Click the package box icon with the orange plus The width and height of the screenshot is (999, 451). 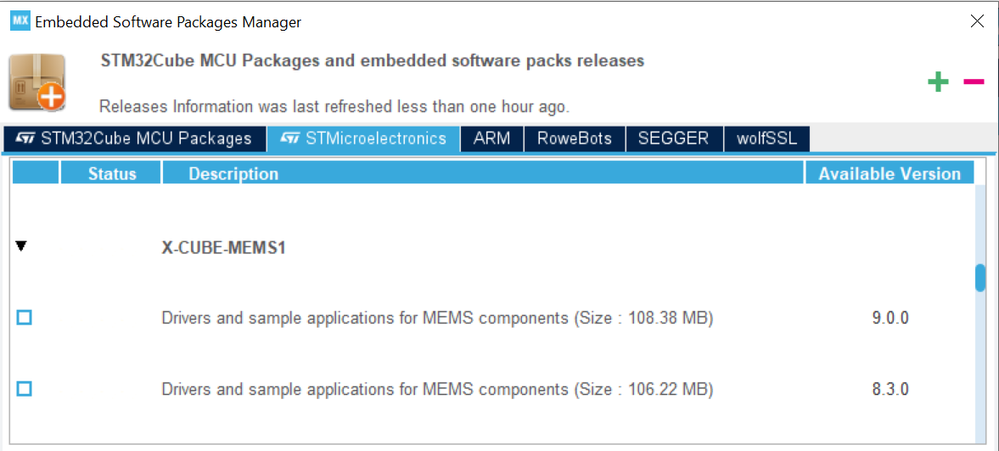point(37,81)
